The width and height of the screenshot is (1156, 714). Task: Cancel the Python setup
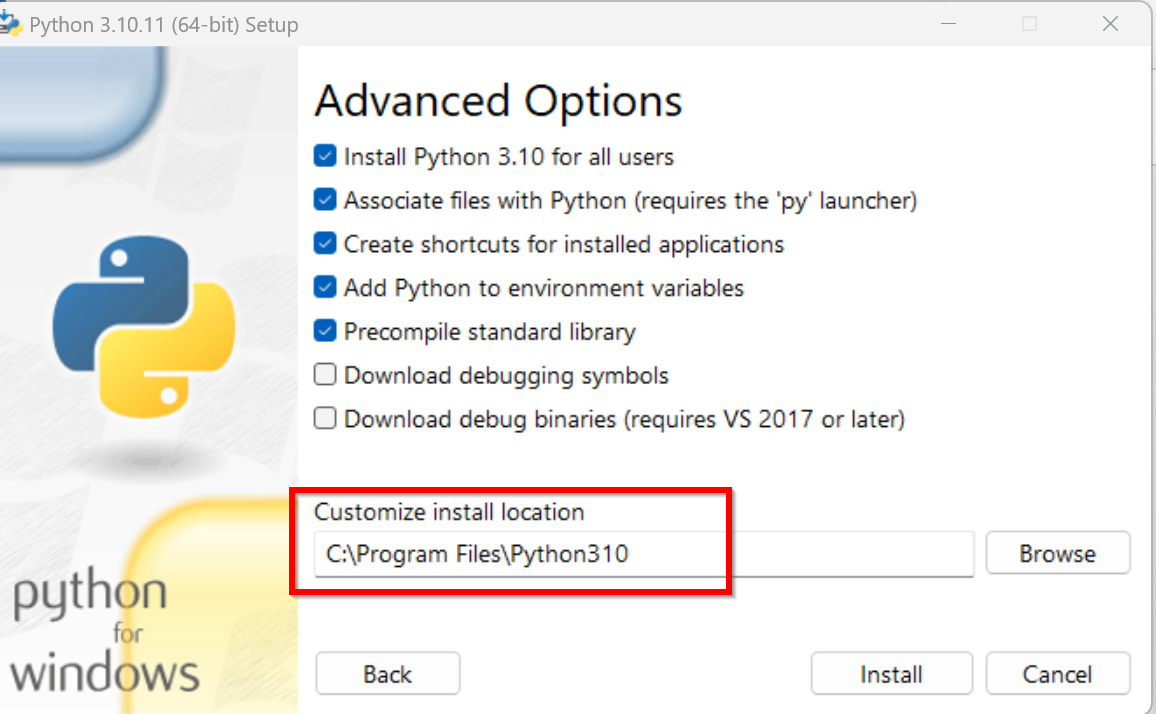pos(1057,673)
